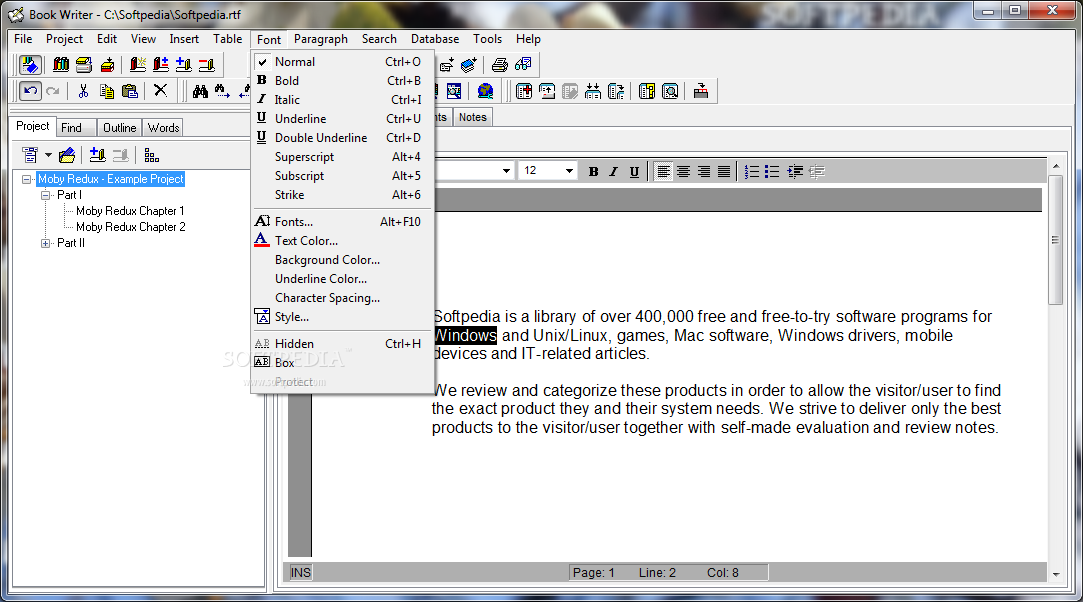Click the bulleted list icon

[x=772, y=171]
